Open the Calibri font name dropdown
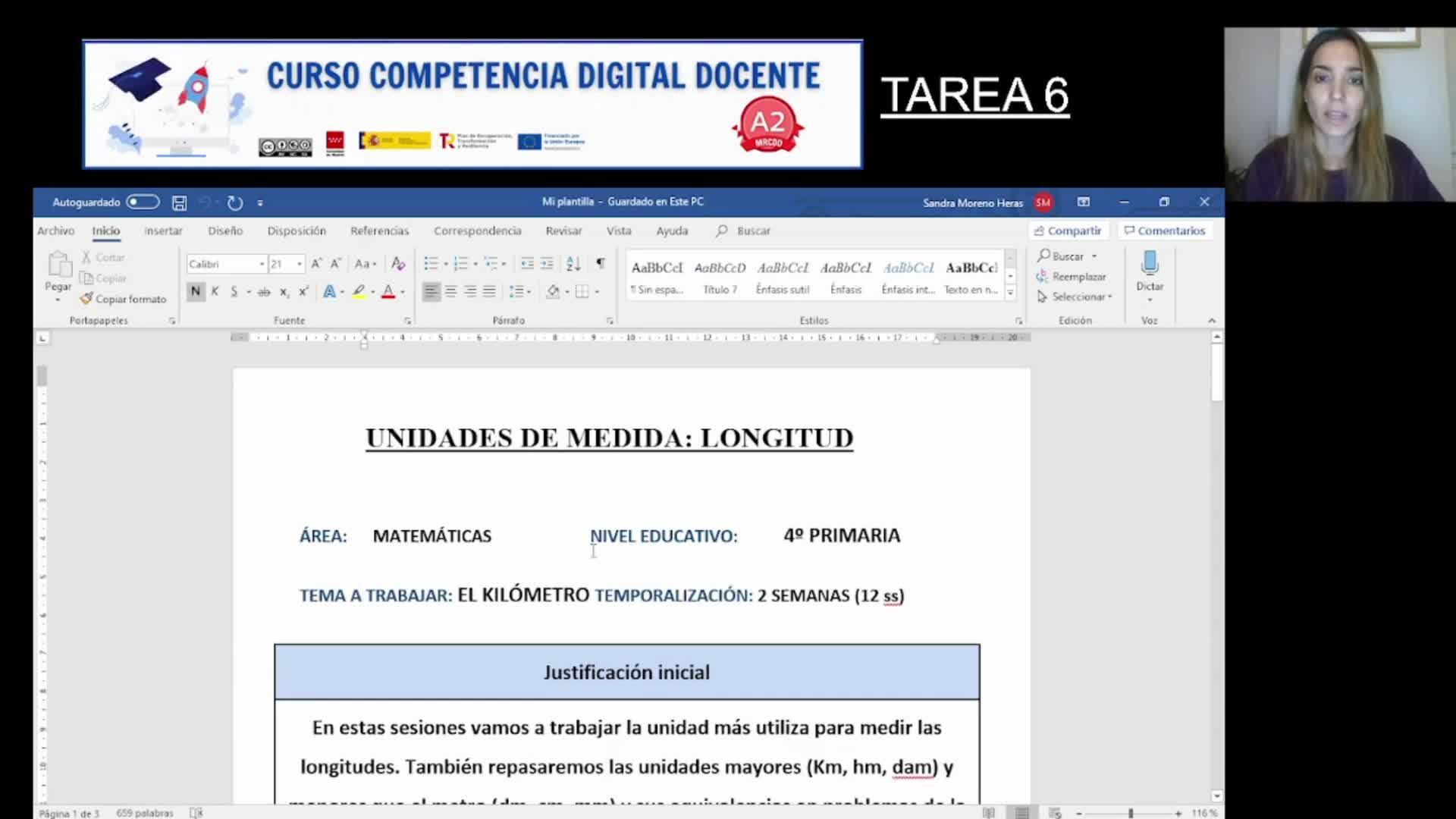Screen dimensions: 1456x819 click(x=262, y=264)
